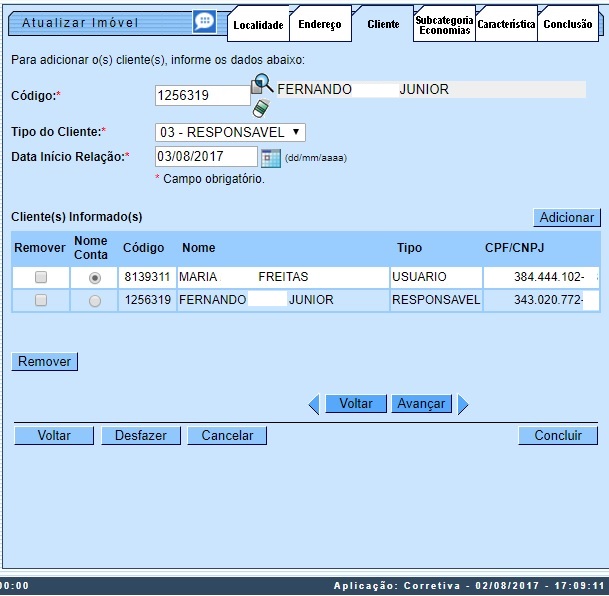Click the eraser icon to clear Código

(261, 106)
